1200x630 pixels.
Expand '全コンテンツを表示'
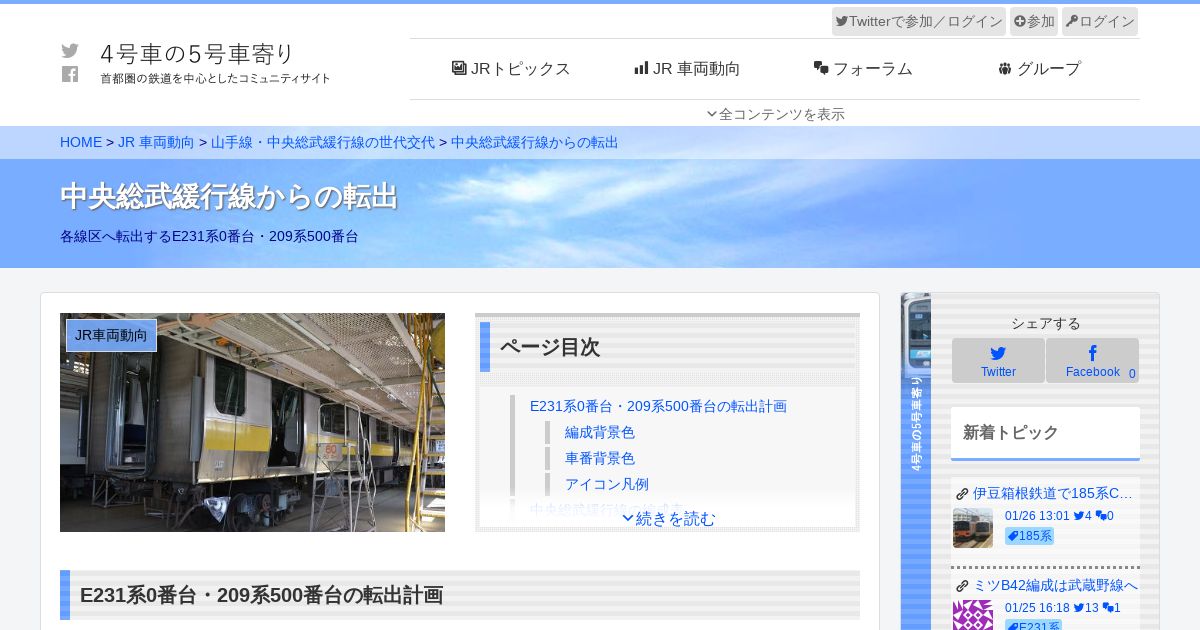tap(775, 114)
